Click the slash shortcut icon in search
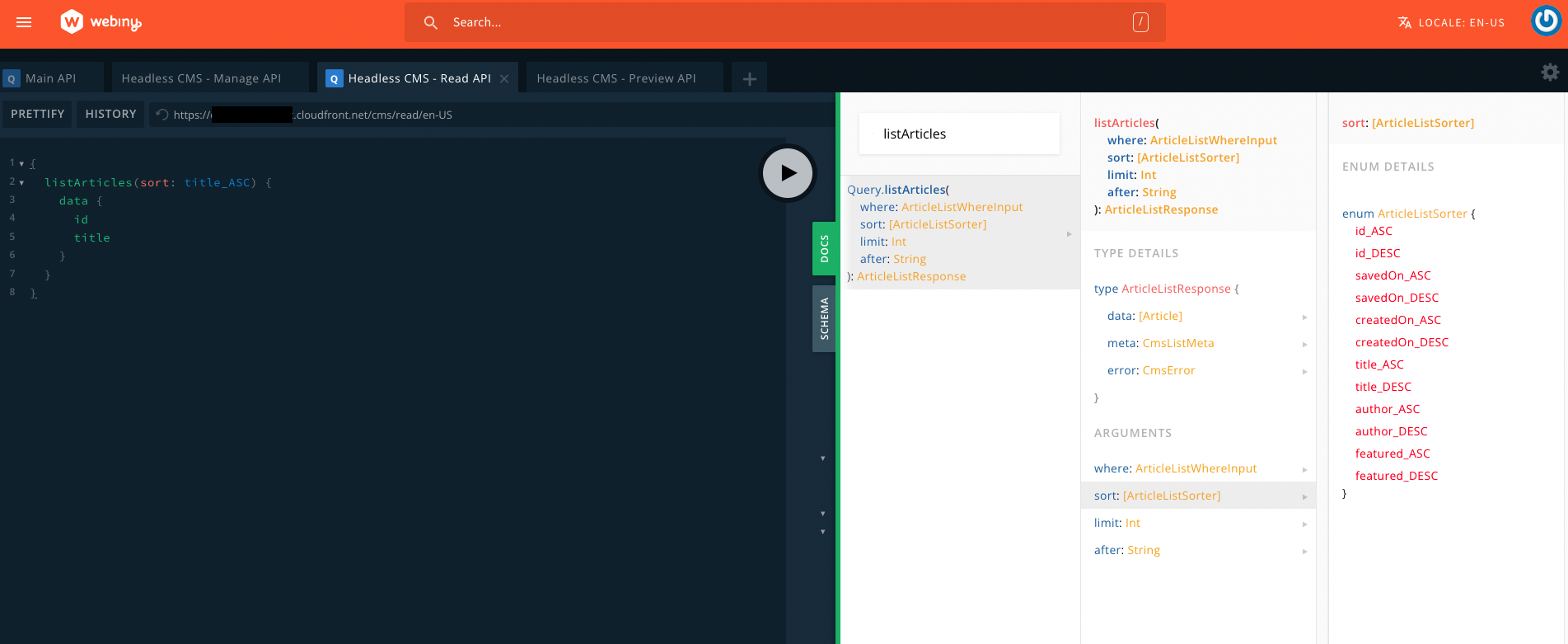The height and width of the screenshot is (644, 1568). click(1140, 22)
